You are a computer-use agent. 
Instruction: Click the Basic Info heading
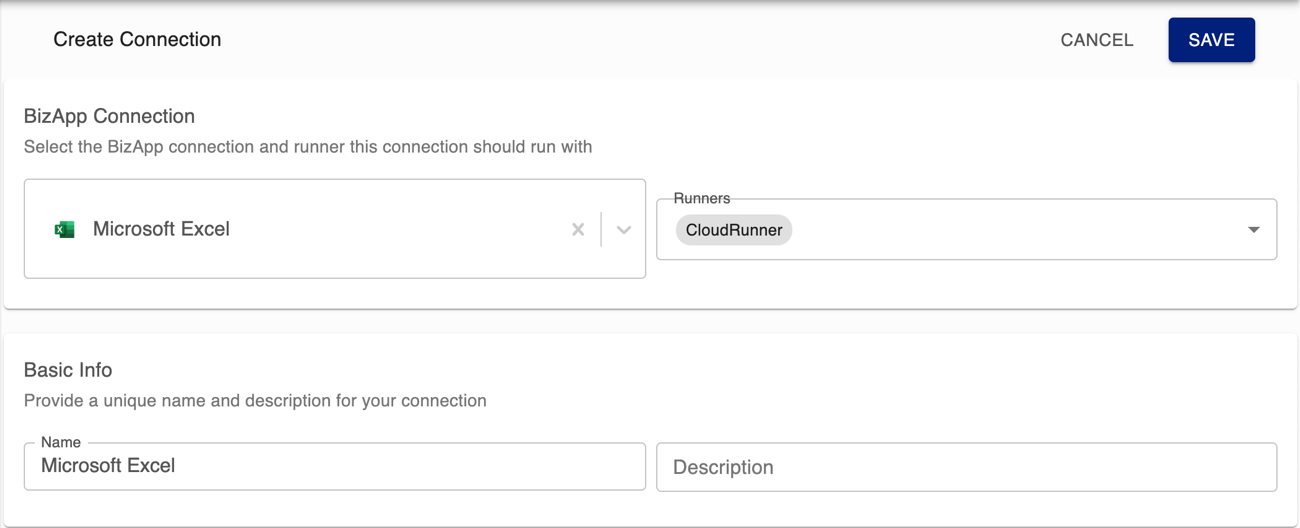[68, 370]
